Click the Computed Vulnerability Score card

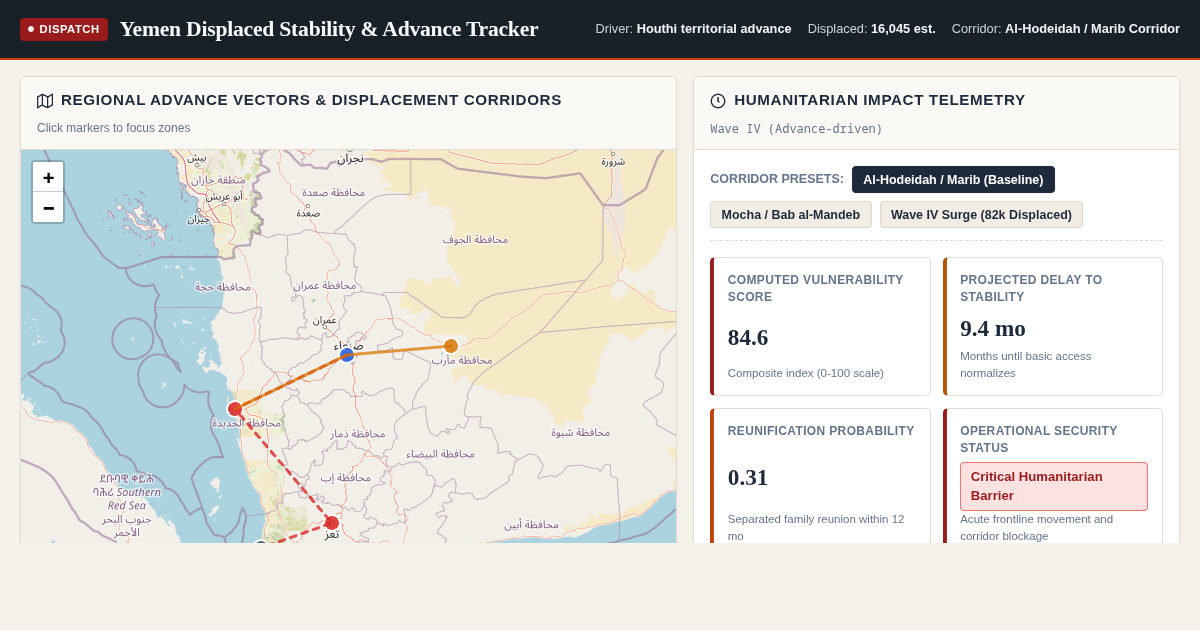pyautogui.click(x=820, y=326)
